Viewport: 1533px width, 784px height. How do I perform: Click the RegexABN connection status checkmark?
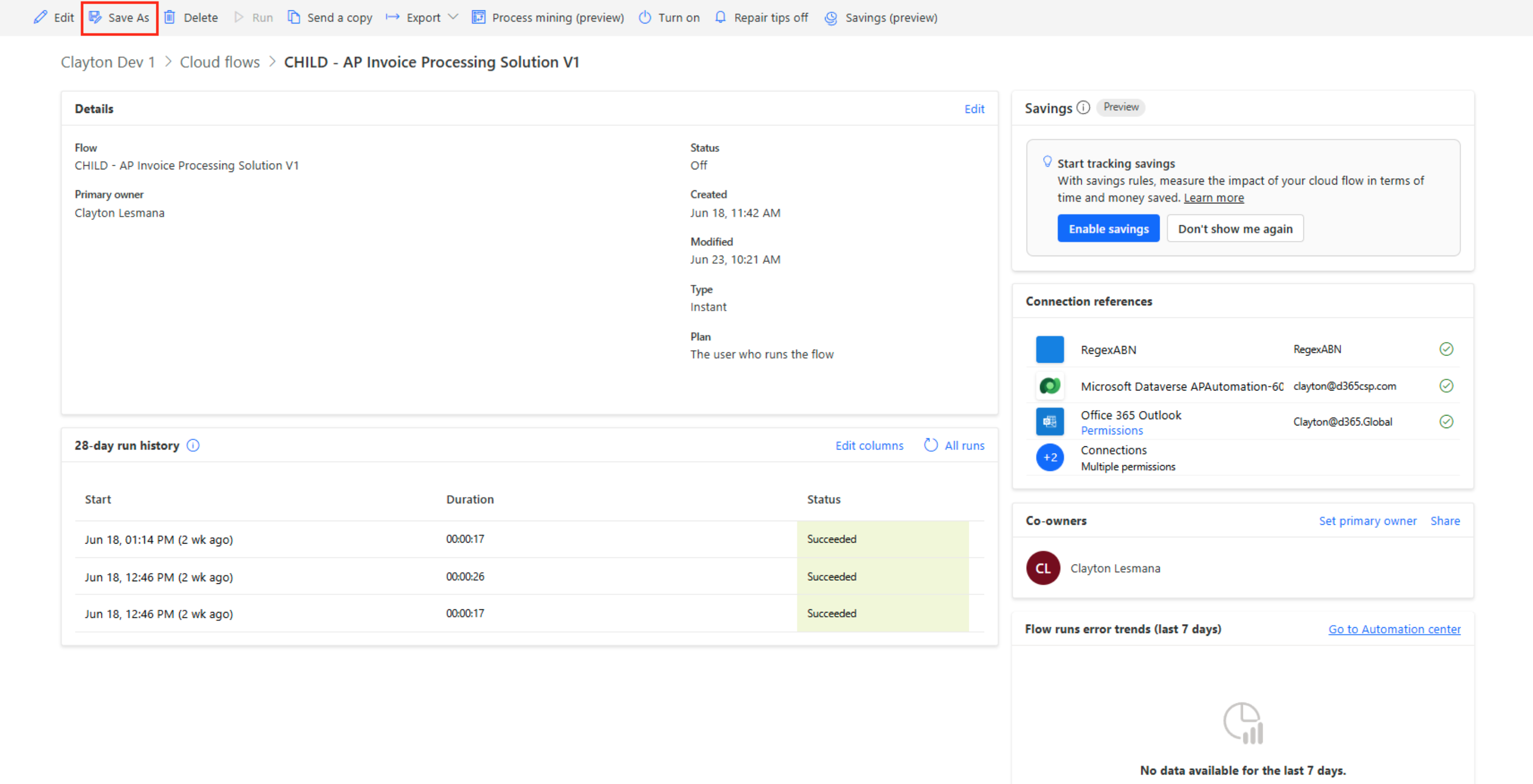pyautogui.click(x=1446, y=349)
